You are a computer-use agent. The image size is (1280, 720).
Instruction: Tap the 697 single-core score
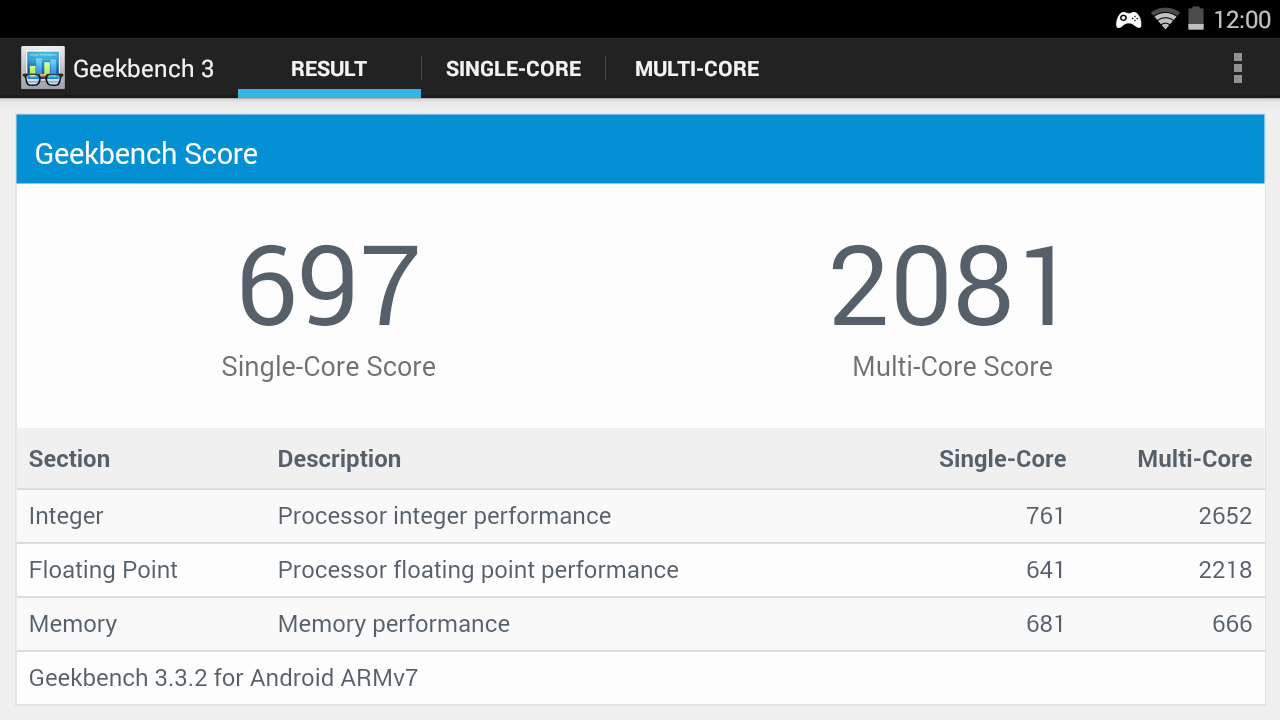coord(328,287)
